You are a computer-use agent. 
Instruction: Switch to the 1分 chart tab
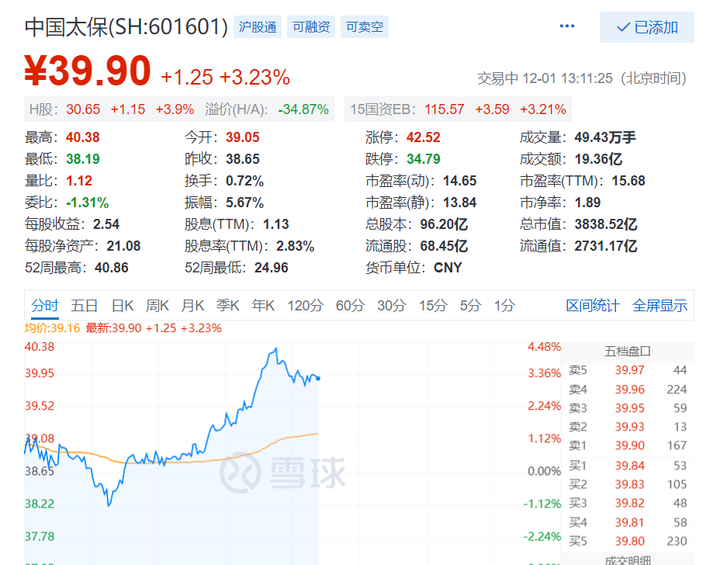coord(504,305)
